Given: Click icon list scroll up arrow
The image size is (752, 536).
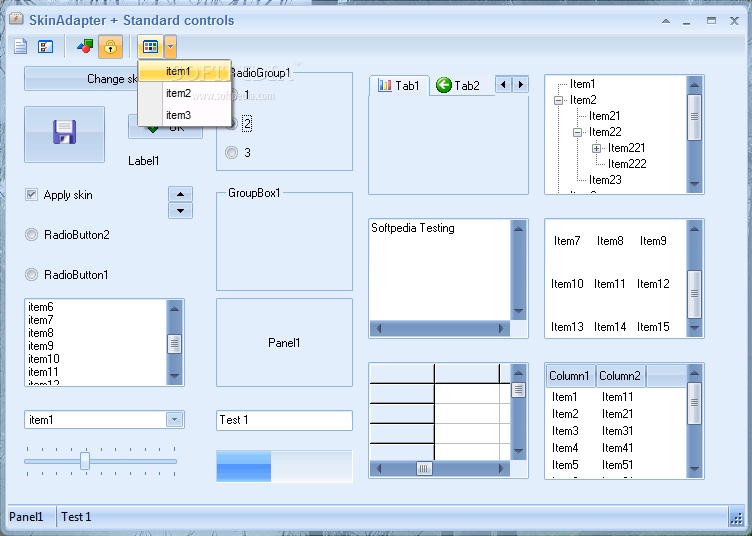Looking at the screenshot, I should point(694,229).
